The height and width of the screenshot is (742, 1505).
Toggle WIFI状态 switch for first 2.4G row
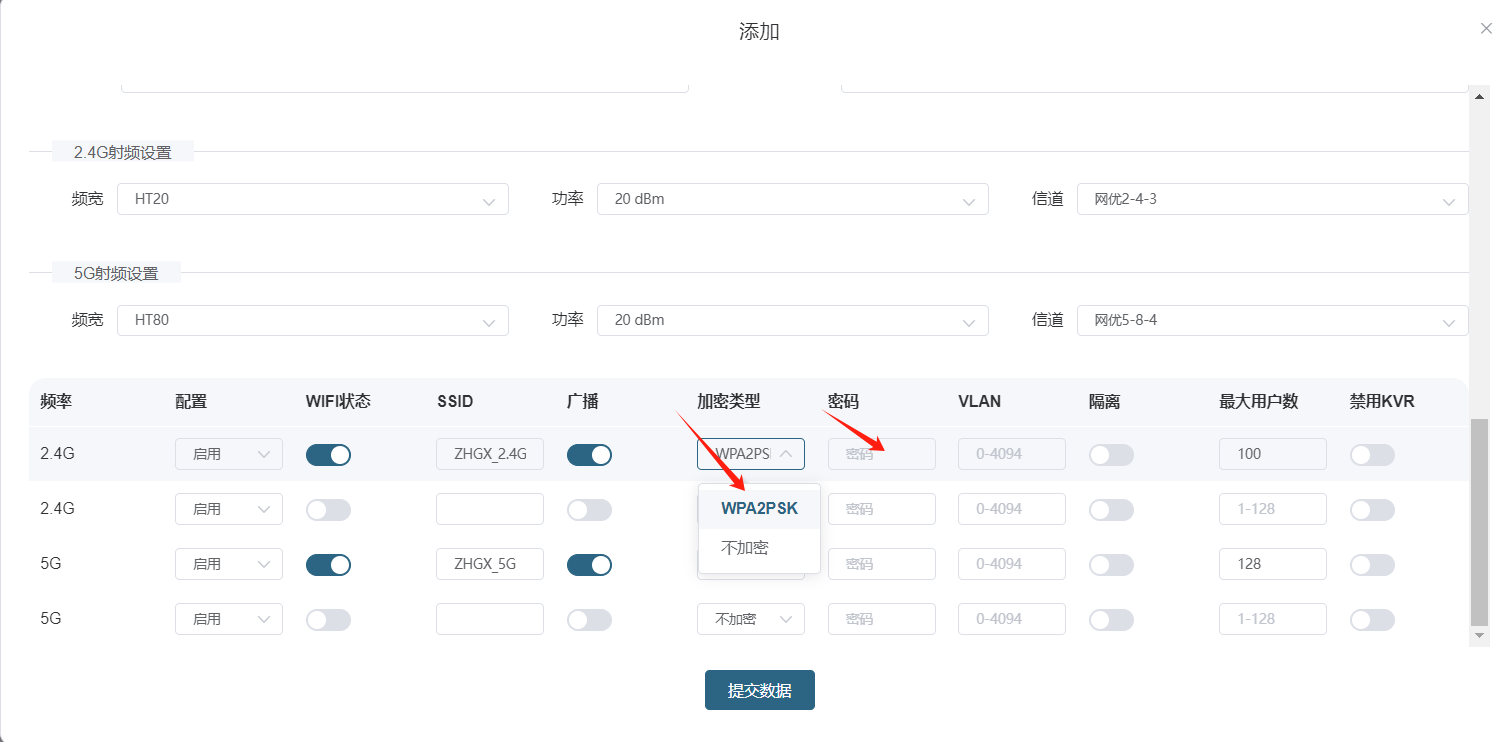point(329,455)
